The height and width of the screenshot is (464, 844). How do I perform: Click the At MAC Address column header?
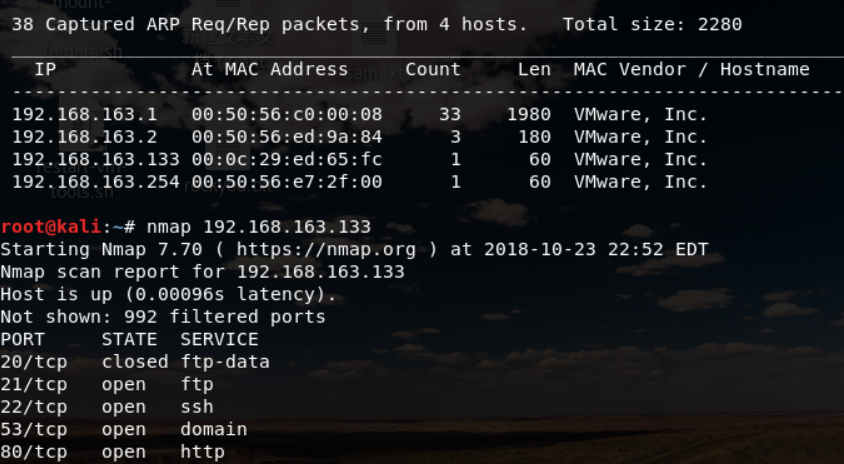(x=270, y=69)
